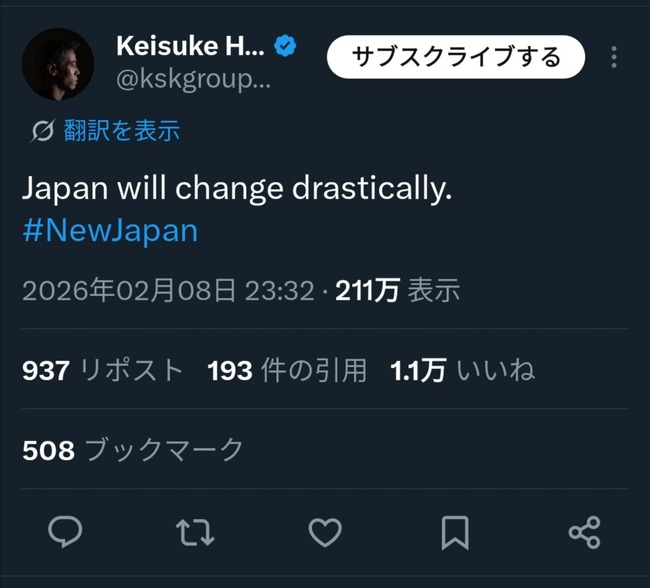Open the @kskgroup... handle

pos(194,79)
